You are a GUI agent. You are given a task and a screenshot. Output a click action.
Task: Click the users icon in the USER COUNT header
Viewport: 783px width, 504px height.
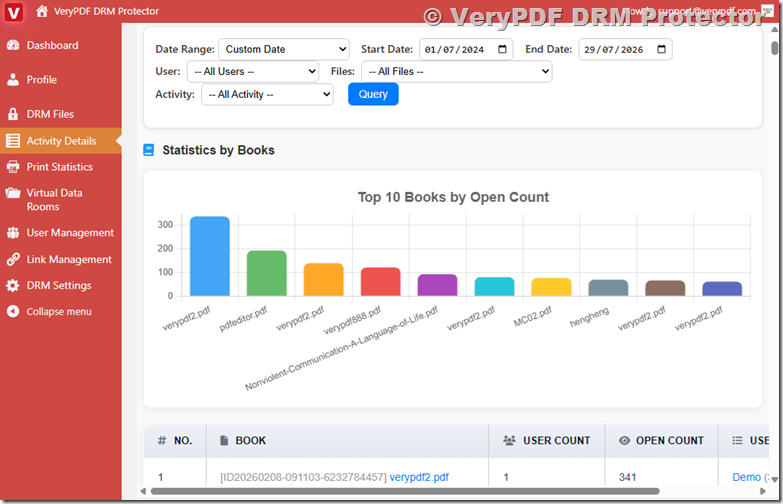[509, 441]
